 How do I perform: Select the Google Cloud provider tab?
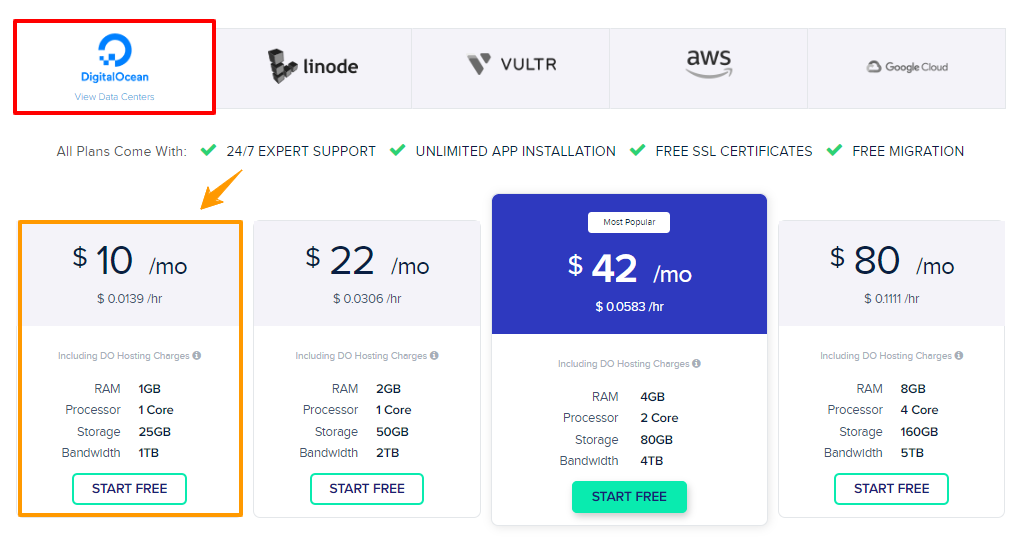(906, 68)
